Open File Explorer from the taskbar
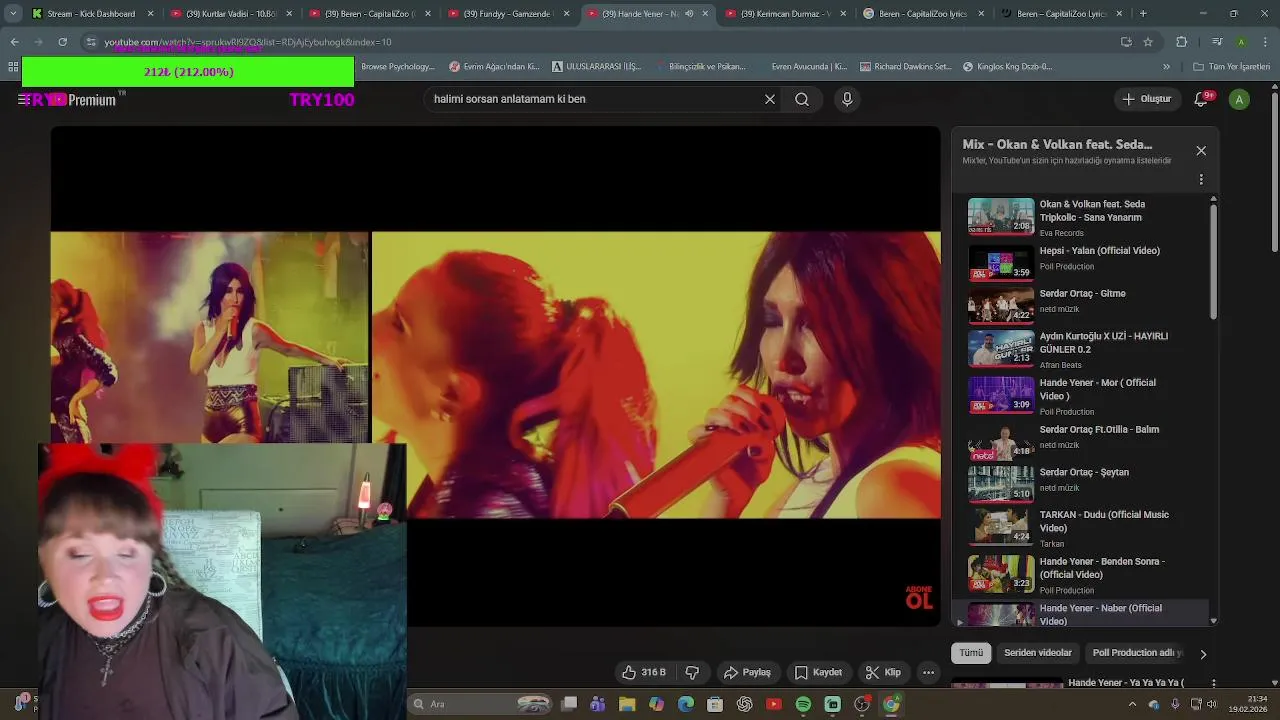 (627, 704)
